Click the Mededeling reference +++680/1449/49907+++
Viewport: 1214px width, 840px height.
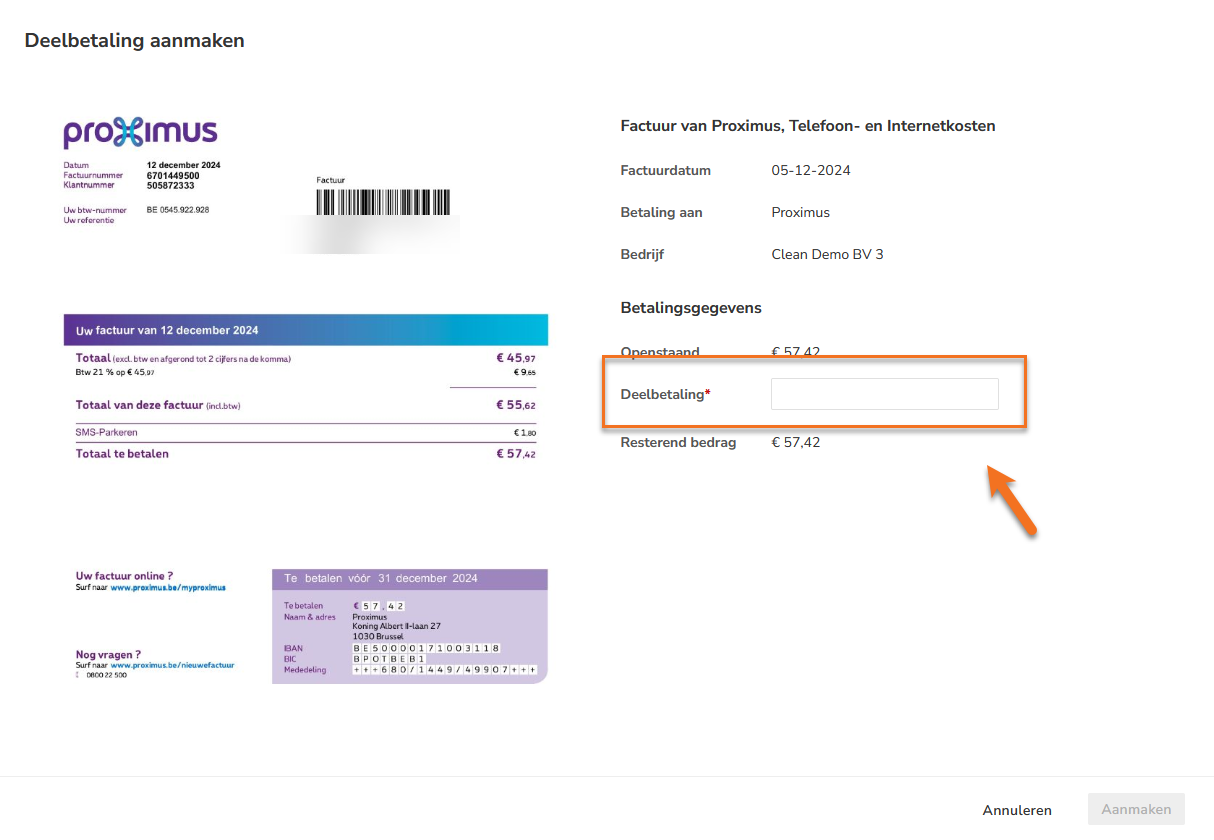(x=445, y=670)
